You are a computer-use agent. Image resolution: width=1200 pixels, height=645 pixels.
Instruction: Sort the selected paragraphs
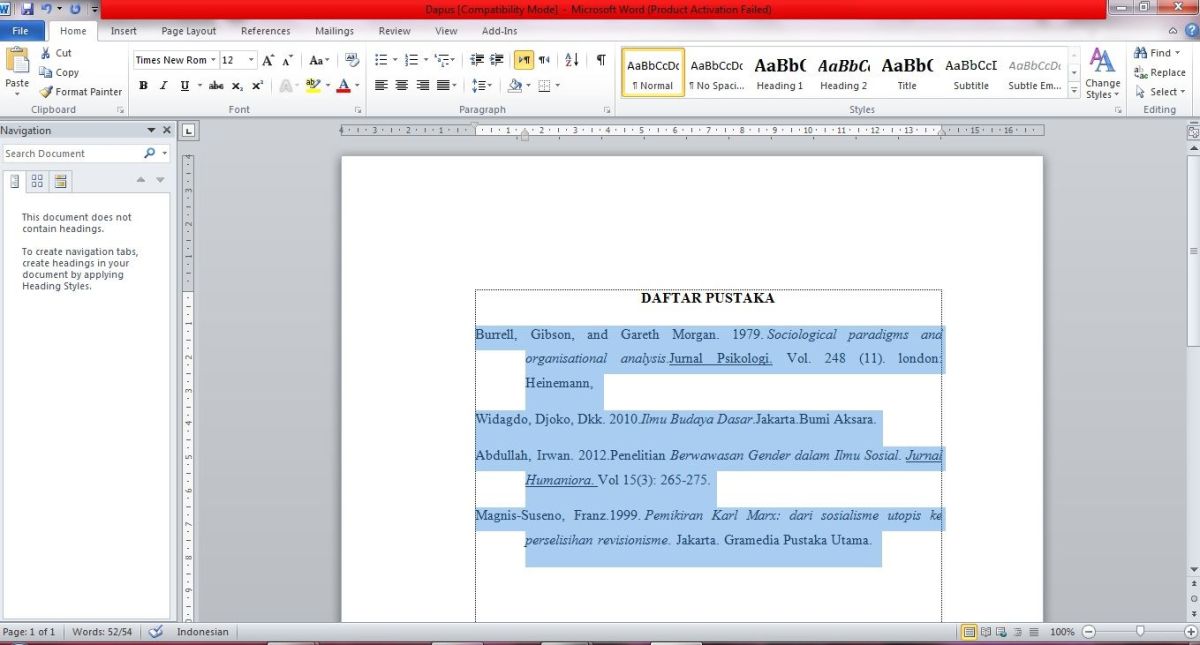(x=572, y=60)
